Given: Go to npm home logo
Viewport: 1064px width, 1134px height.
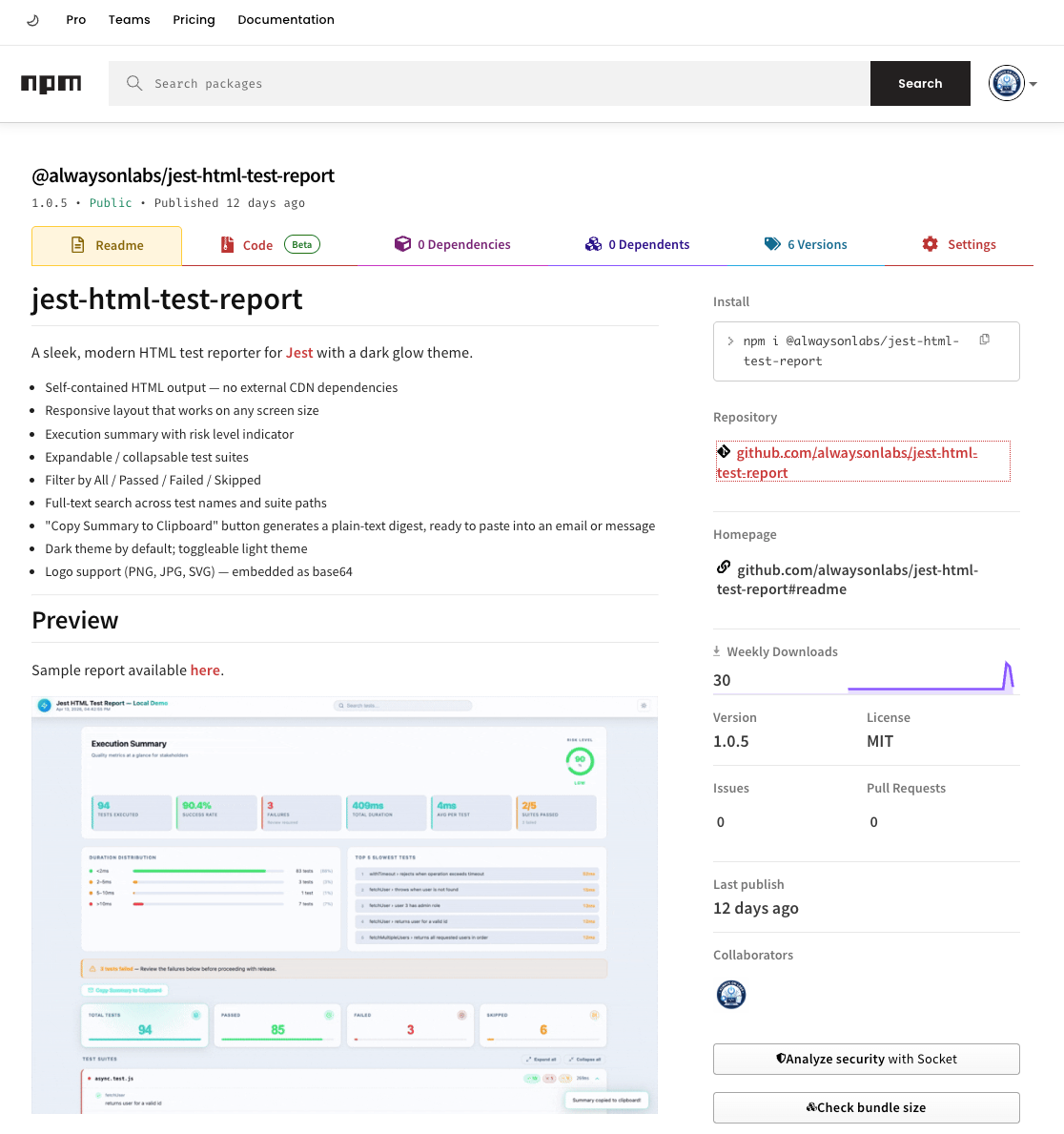Looking at the screenshot, I should coord(51,84).
